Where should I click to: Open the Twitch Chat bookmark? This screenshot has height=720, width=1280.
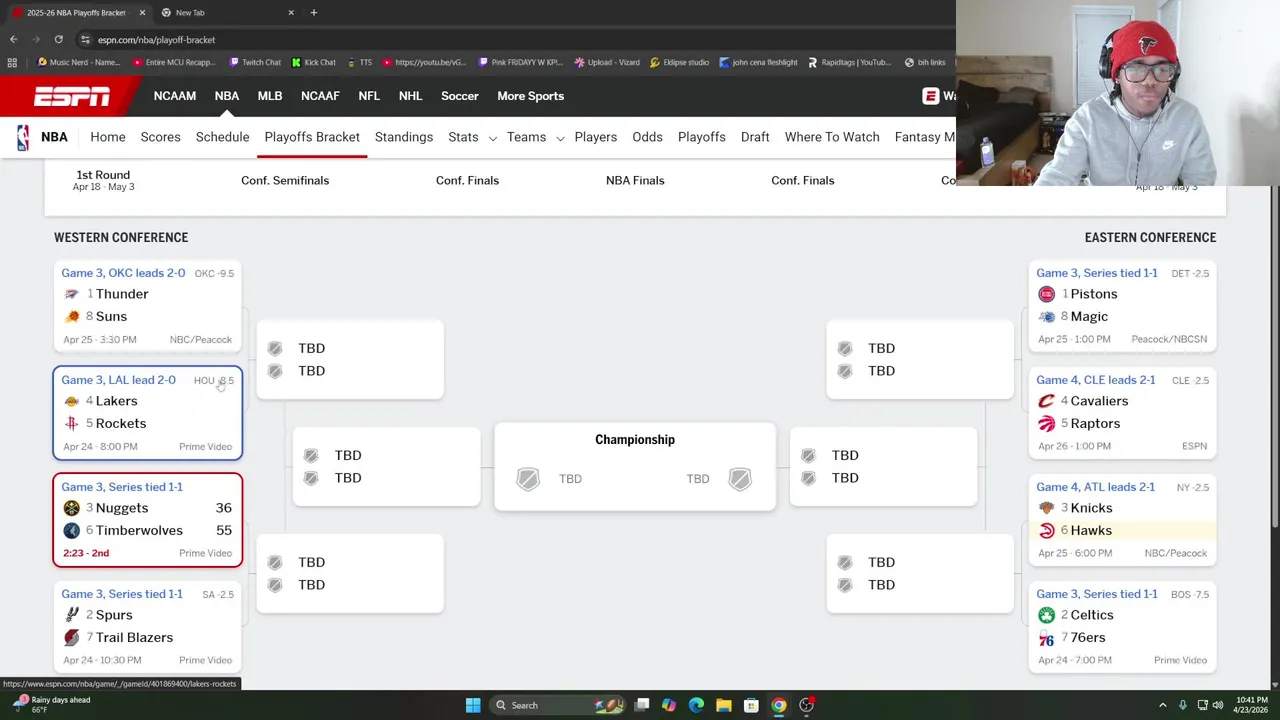coord(255,62)
